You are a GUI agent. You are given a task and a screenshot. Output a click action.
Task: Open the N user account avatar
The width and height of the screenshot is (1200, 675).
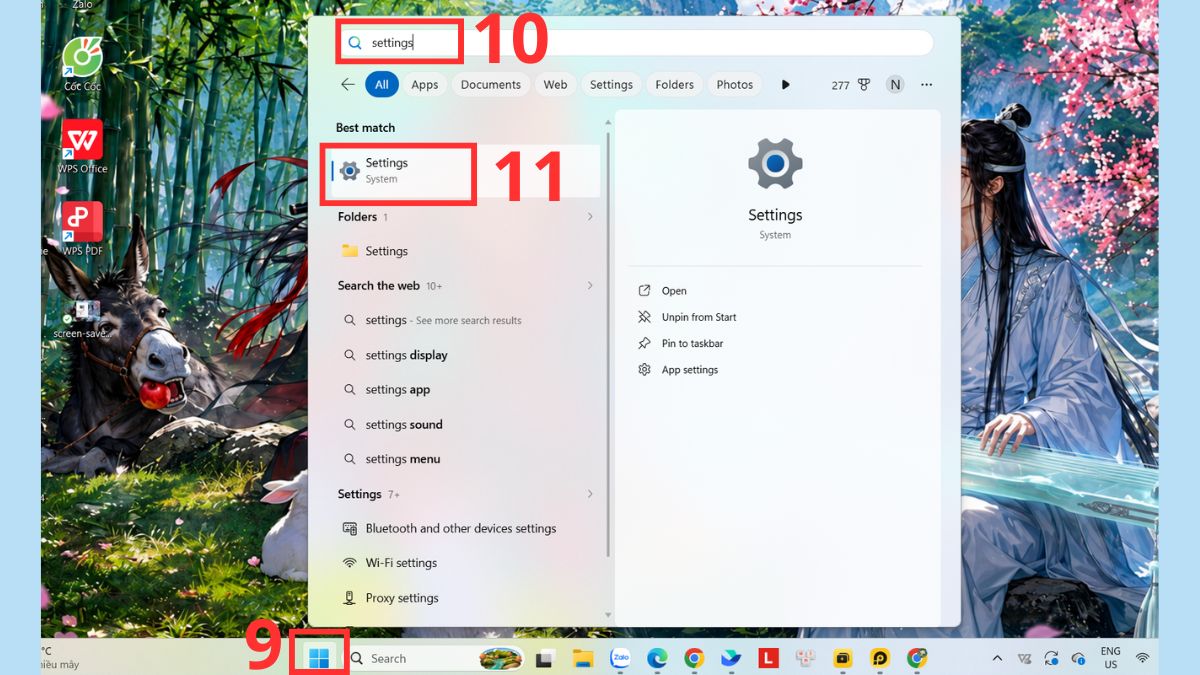pos(895,85)
